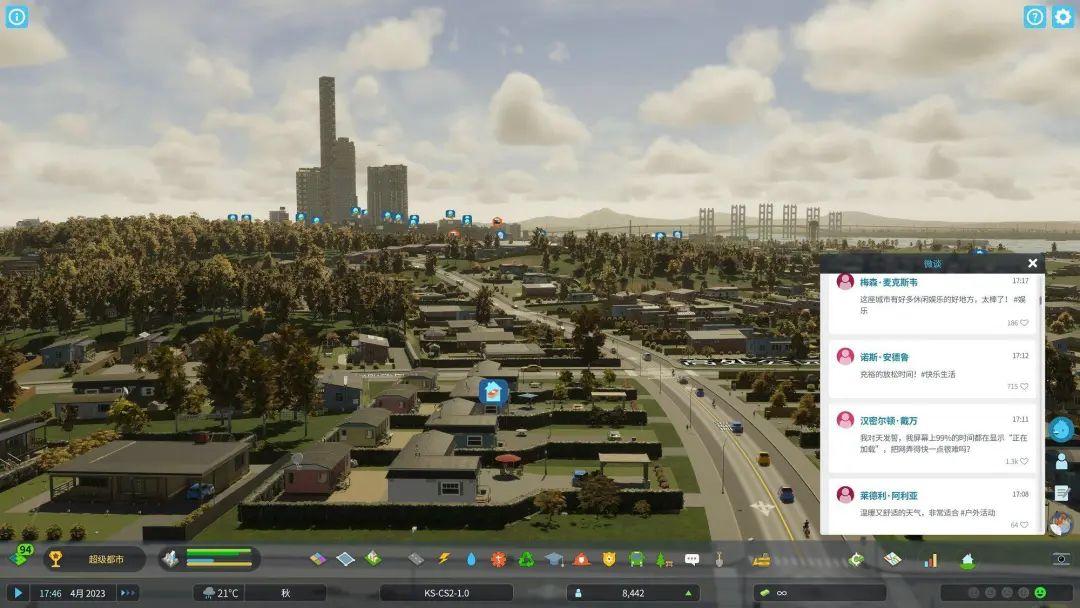Click avatar of 汉密尔顿·戴万 post
The image size is (1080, 608).
pos(845,419)
